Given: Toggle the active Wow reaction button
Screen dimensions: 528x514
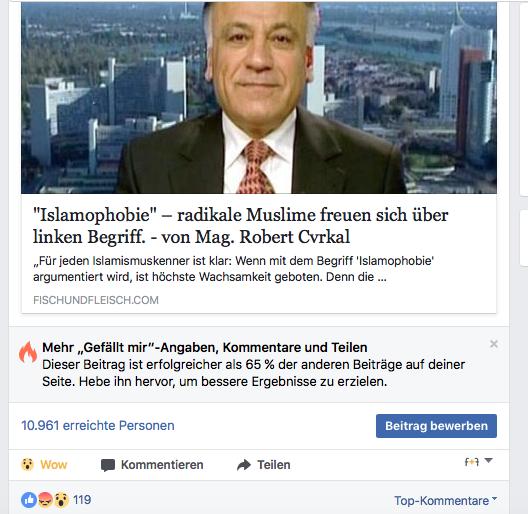Looking at the screenshot, I should (x=44, y=465).
